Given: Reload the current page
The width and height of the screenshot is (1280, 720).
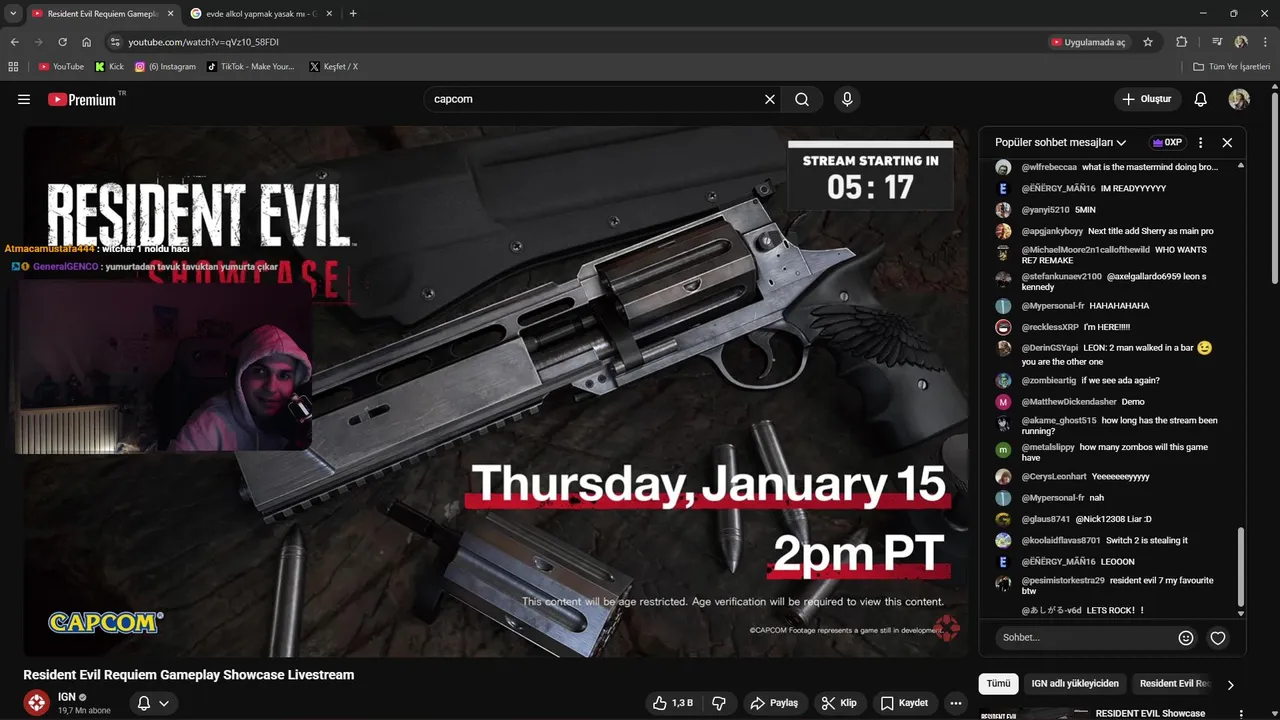Looking at the screenshot, I should pyautogui.click(x=62, y=42).
